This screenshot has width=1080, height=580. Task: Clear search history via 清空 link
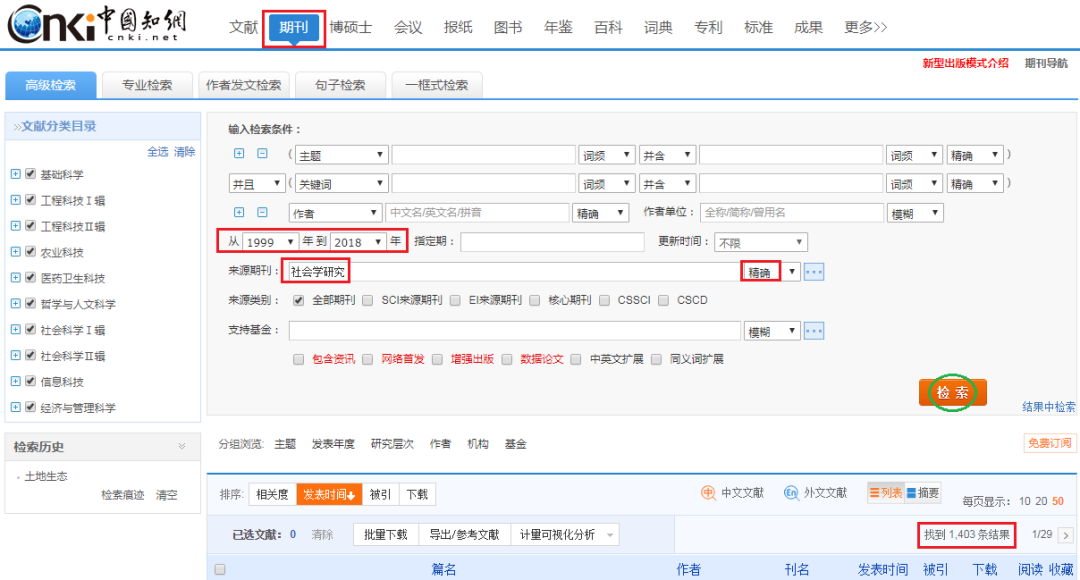(169, 495)
